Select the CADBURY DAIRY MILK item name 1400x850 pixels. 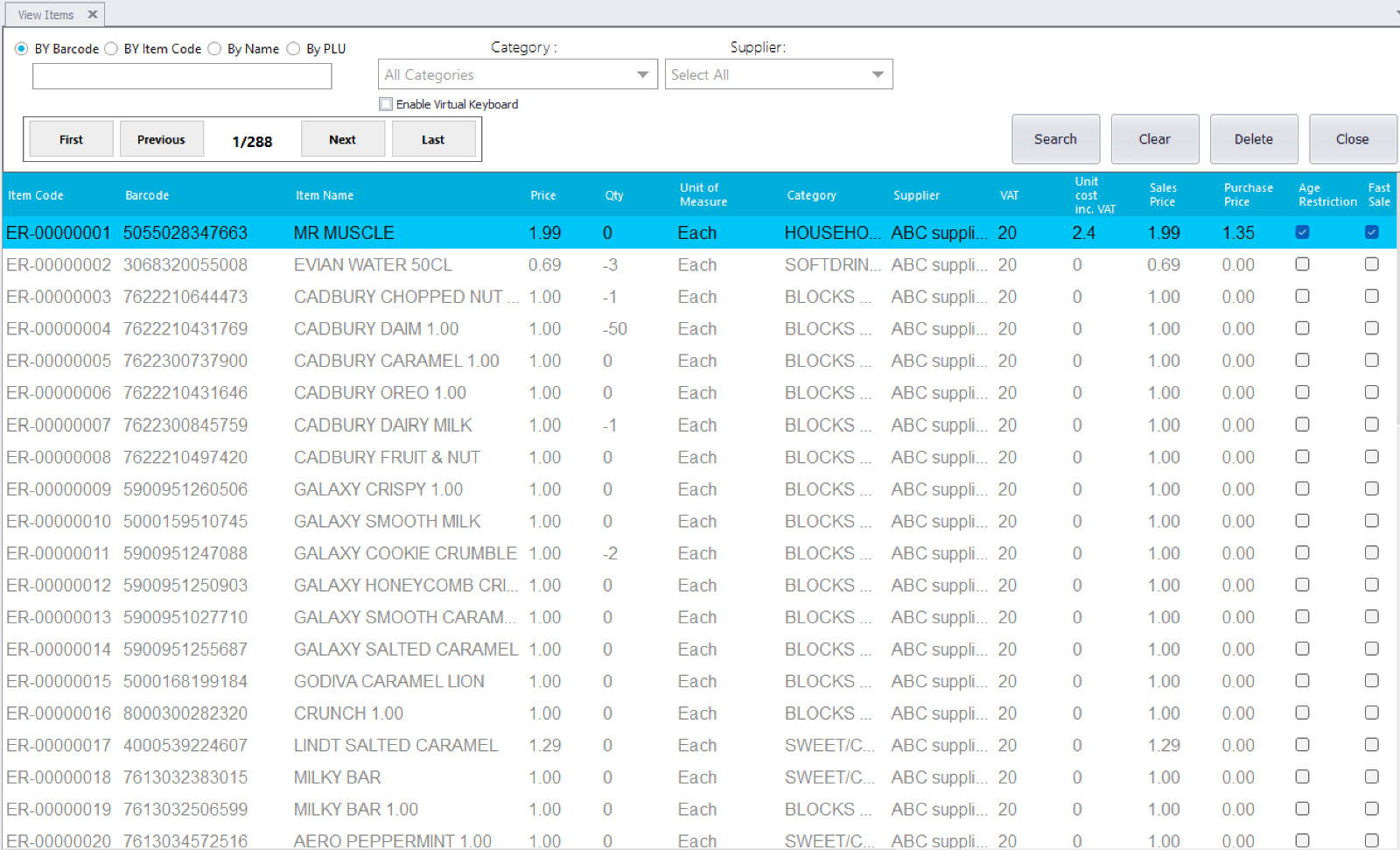[382, 425]
